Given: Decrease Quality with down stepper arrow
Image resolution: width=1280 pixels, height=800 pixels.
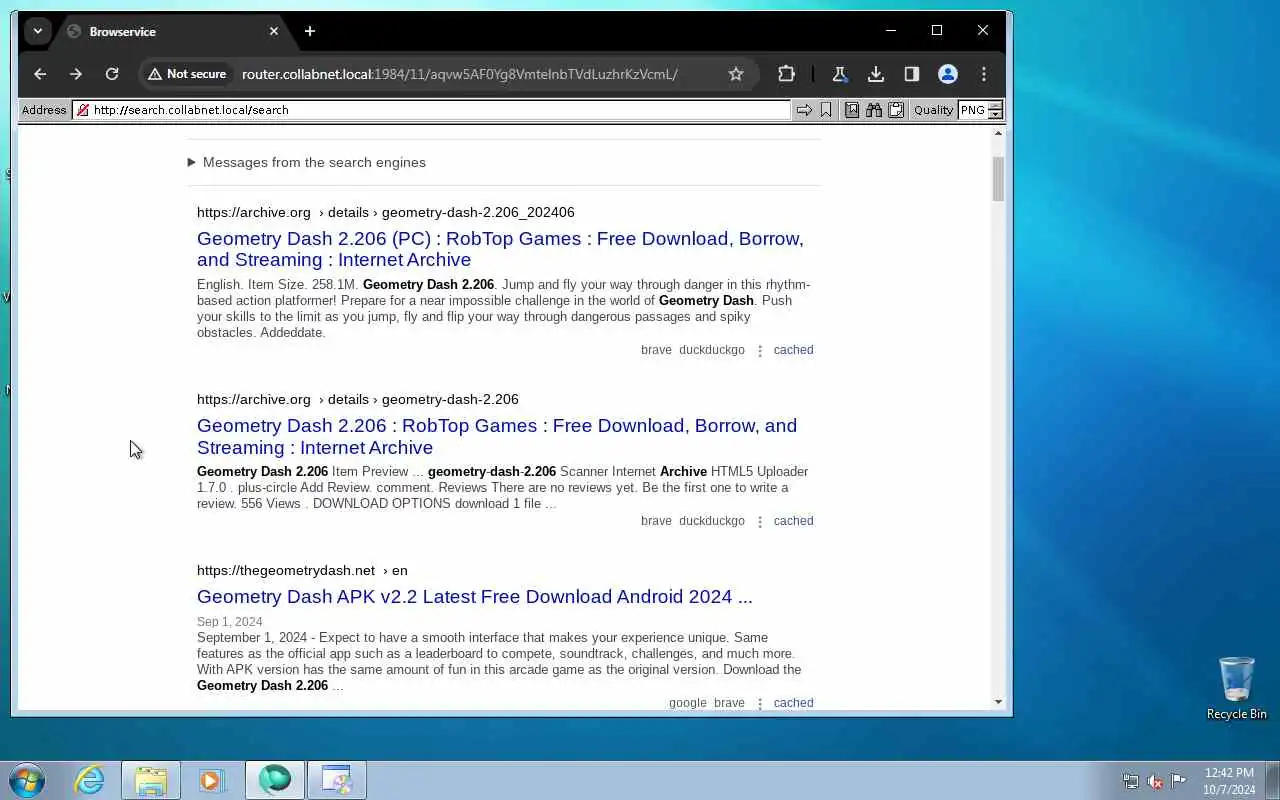Looking at the screenshot, I should pyautogui.click(x=995, y=114).
